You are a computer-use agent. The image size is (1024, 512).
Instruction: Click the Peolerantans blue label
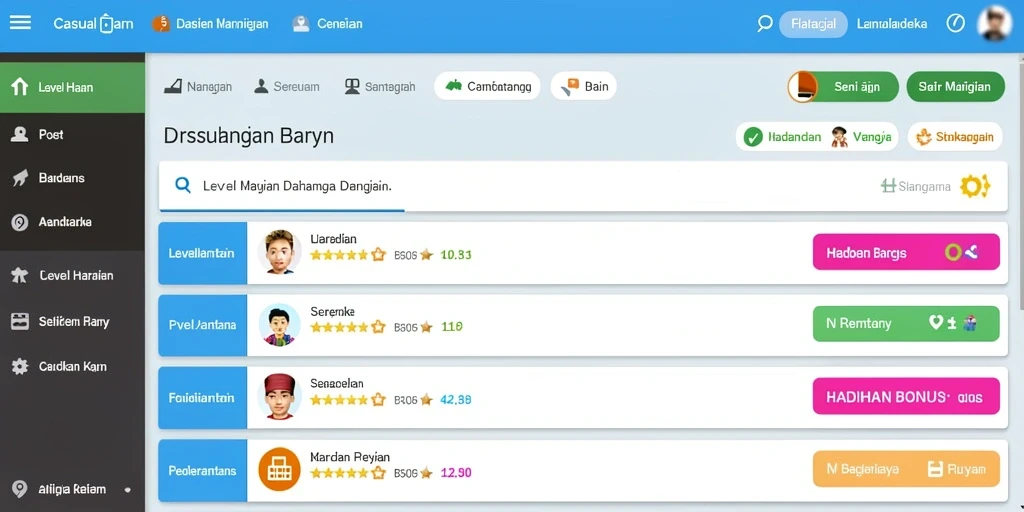202,470
